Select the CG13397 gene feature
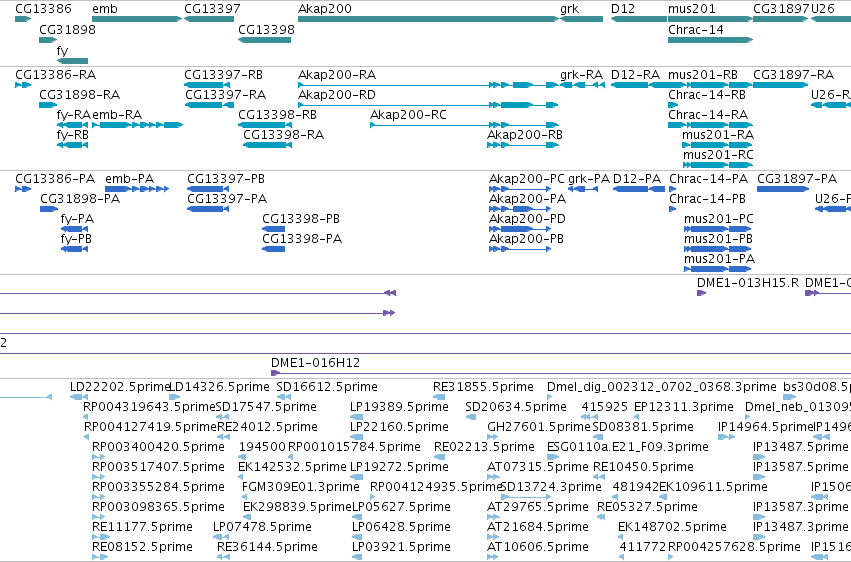 pos(209,19)
